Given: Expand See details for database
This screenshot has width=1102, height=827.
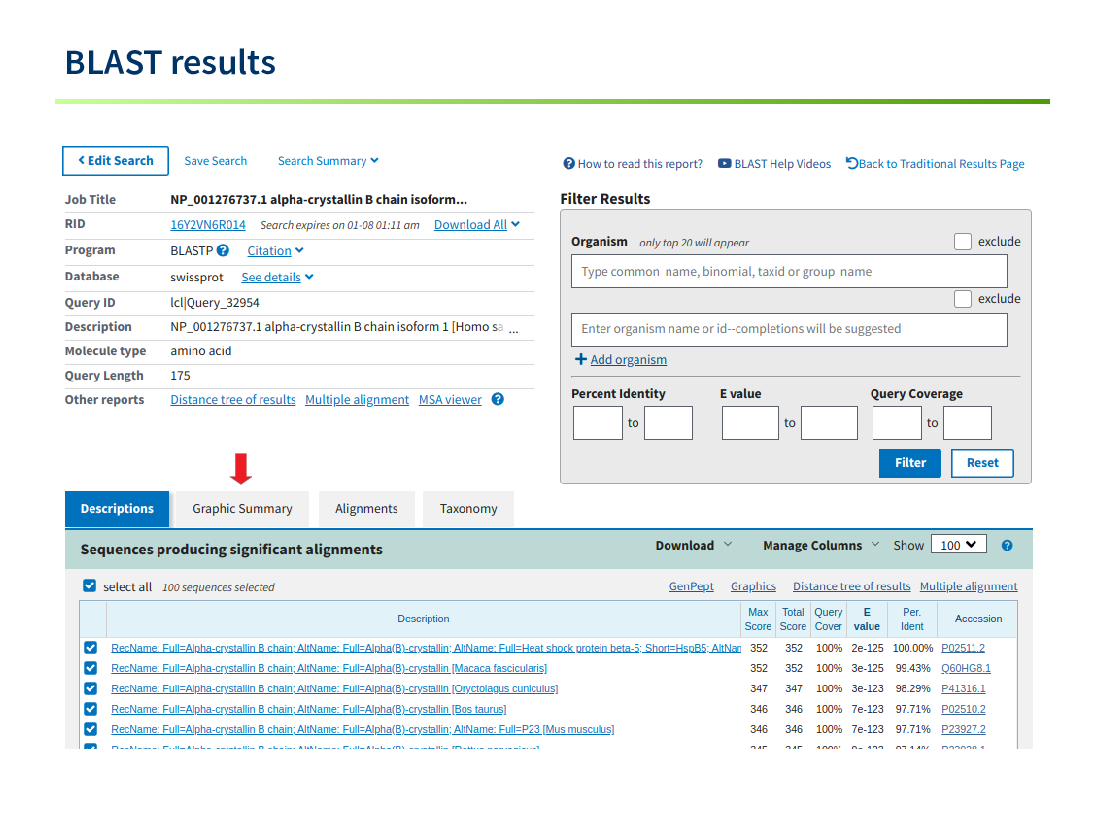Looking at the screenshot, I should pyautogui.click(x=278, y=277).
